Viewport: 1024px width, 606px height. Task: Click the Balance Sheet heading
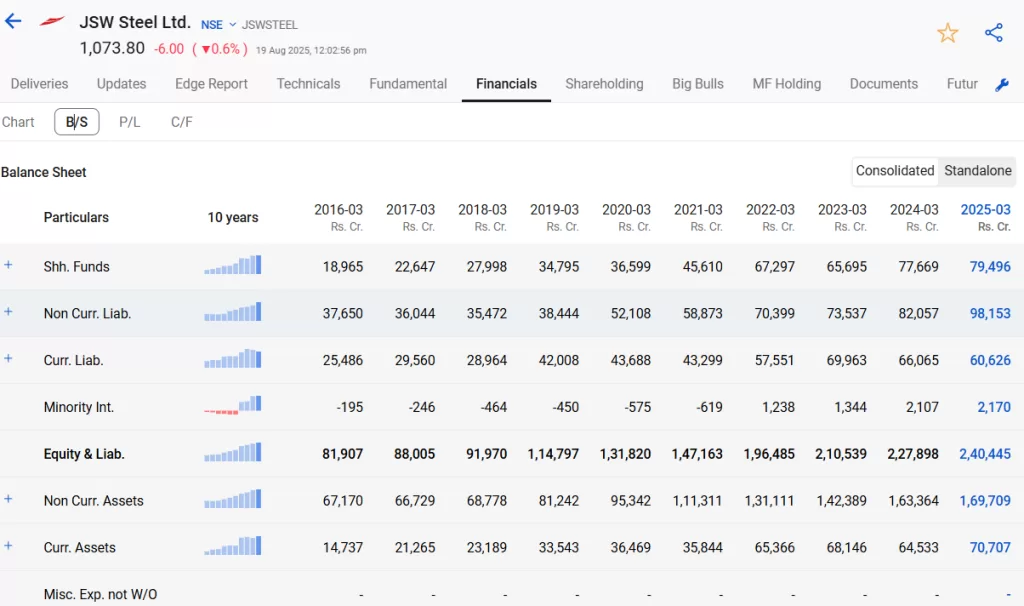[x=44, y=172]
